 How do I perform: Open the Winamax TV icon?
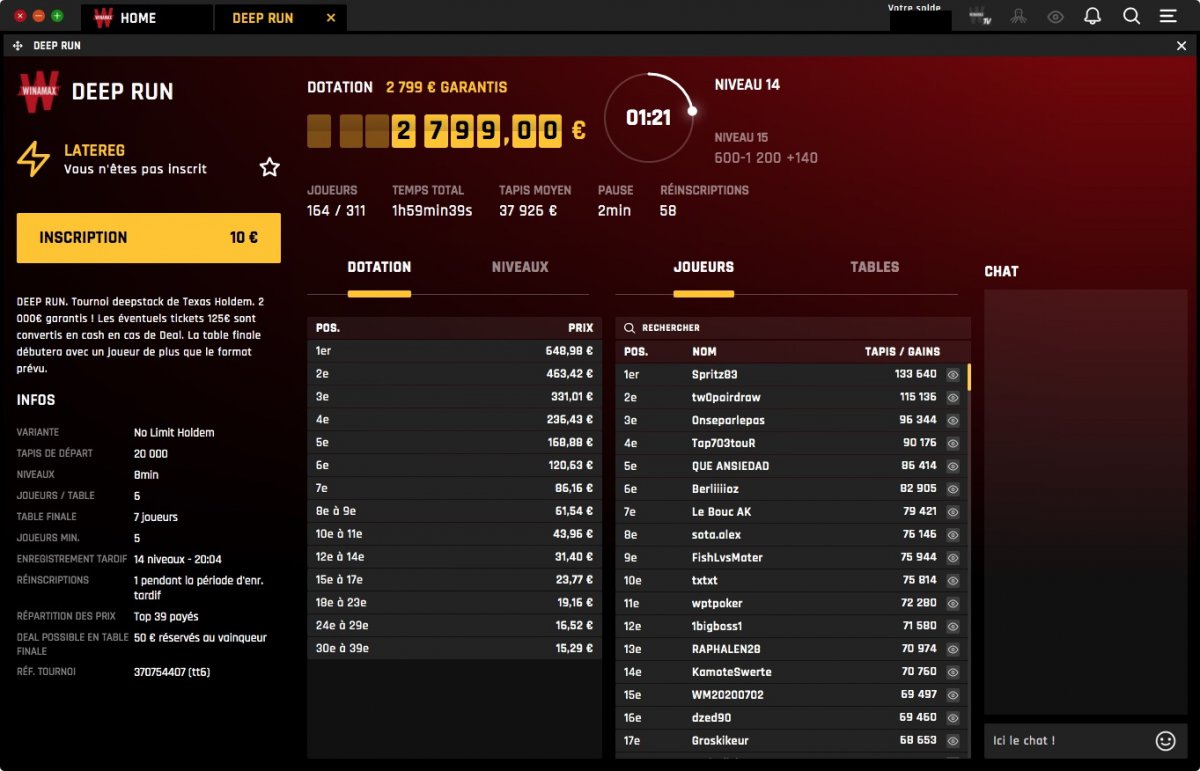980,17
